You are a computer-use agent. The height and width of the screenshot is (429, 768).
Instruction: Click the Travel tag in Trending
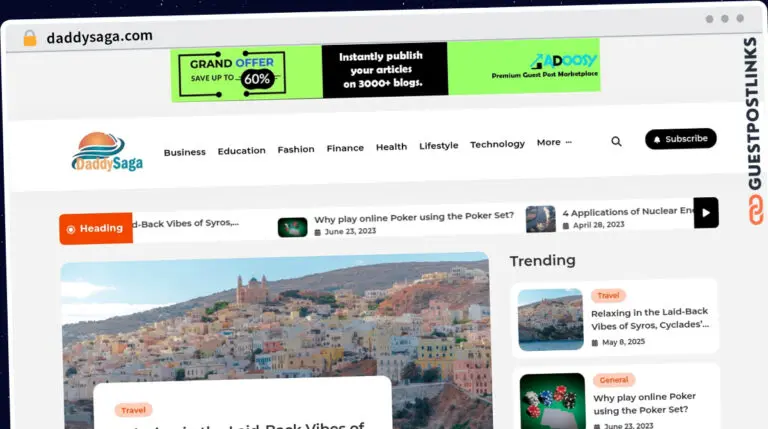coord(608,295)
